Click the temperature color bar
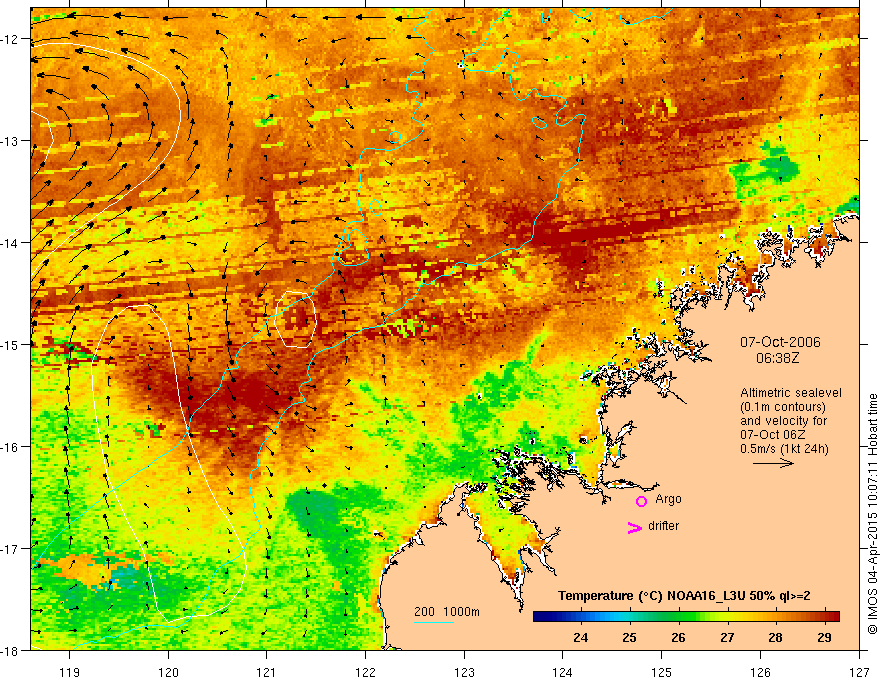 (x=686, y=616)
